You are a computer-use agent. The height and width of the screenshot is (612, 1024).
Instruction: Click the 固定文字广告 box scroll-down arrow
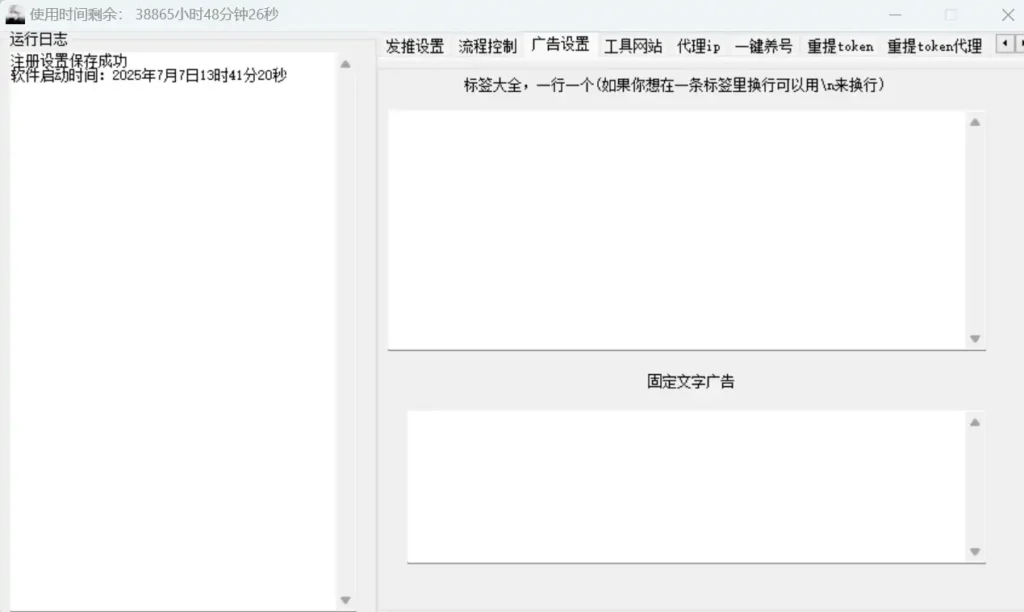point(975,552)
